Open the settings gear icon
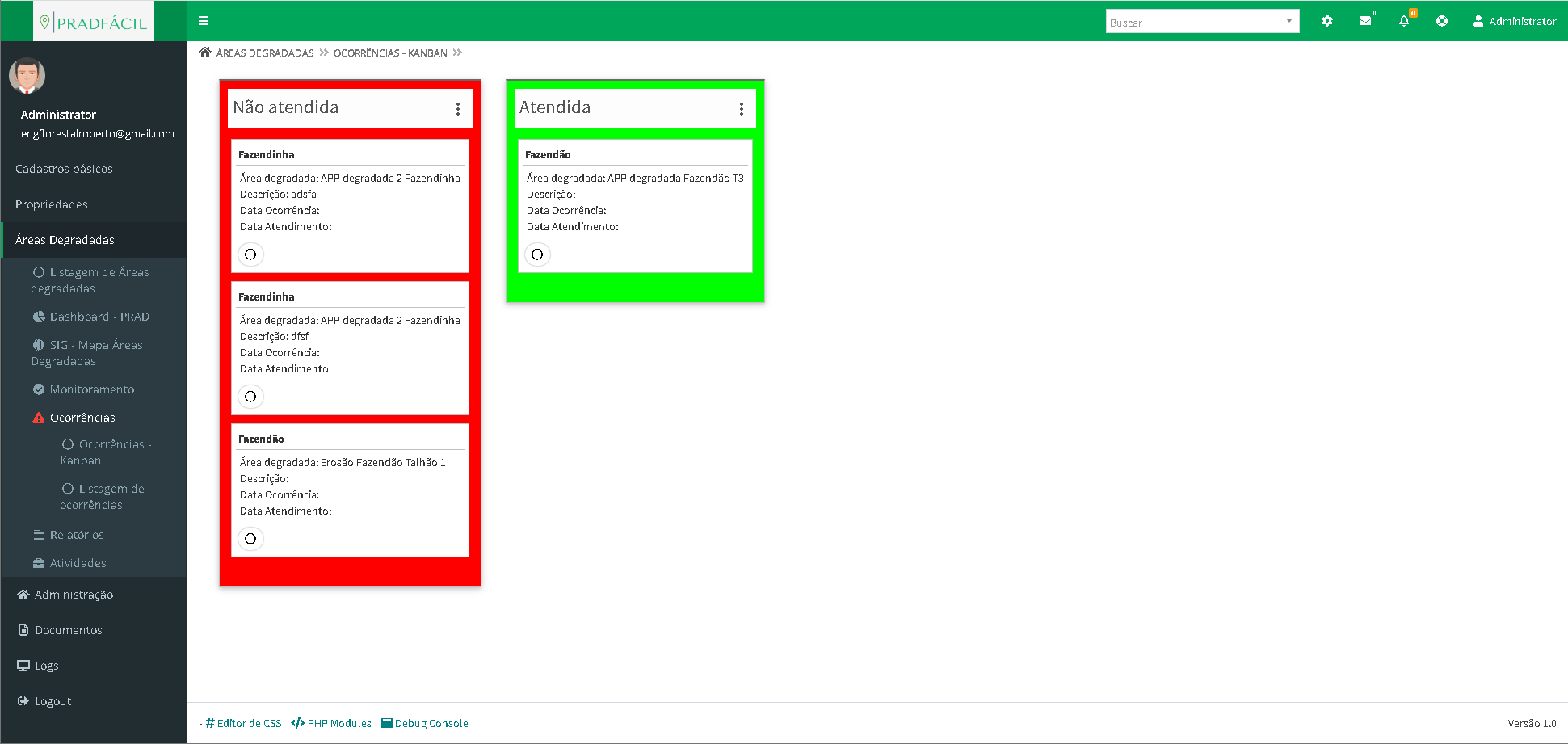The image size is (1568, 744). [1326, 21]
